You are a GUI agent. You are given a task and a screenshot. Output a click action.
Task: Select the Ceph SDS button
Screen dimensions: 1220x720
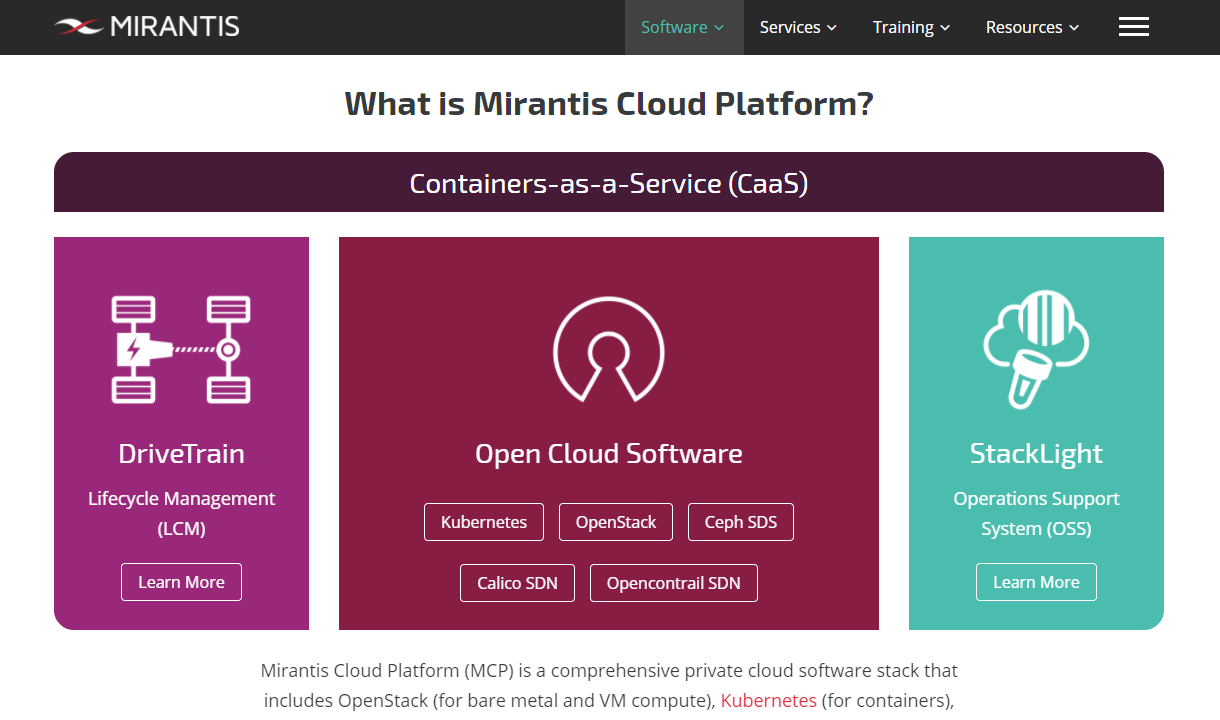[x=741, y=522]
